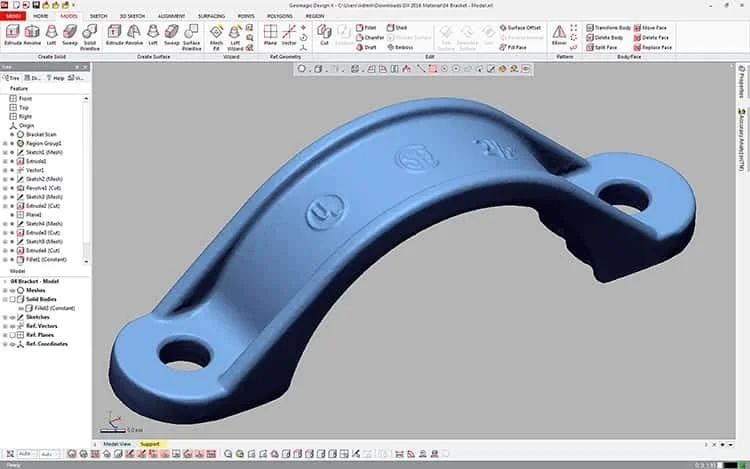This screenshot has width=750, height=469.
Task: Create a reference Plane
Action: pyautogui.click(x=270, y=35)
